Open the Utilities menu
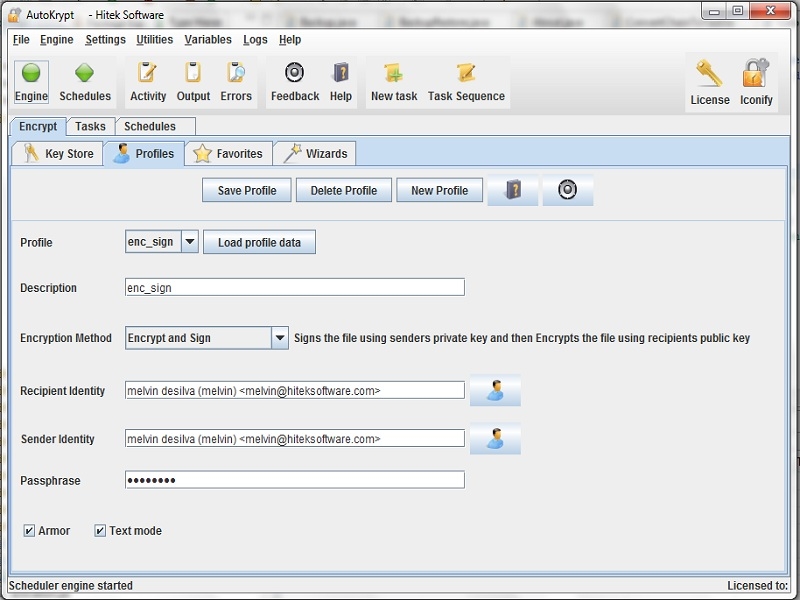Viewport: 800px width, 600px height. click(155, 40)
